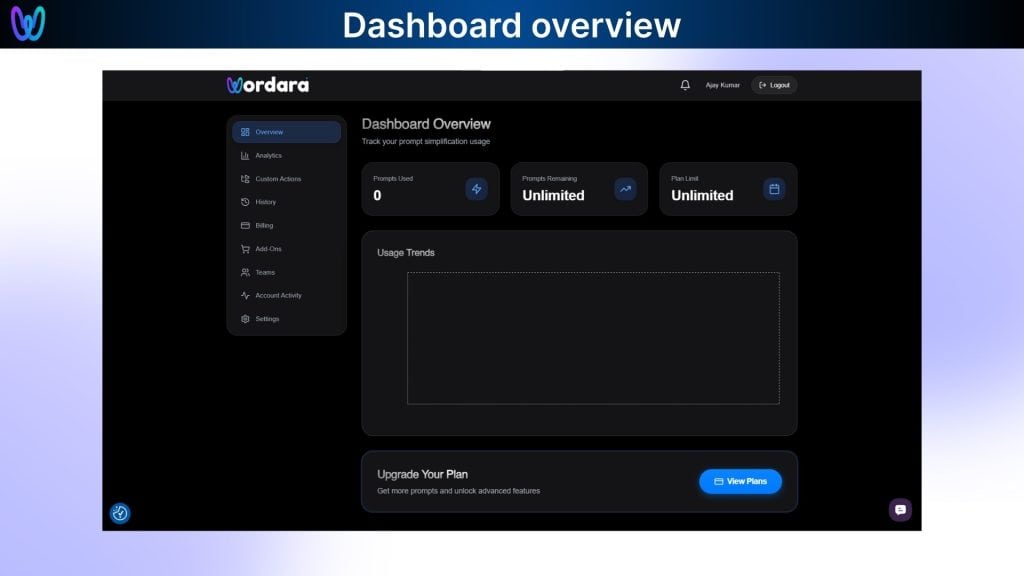Open Billing via the card icon
1024x576 pixels.
245,225
